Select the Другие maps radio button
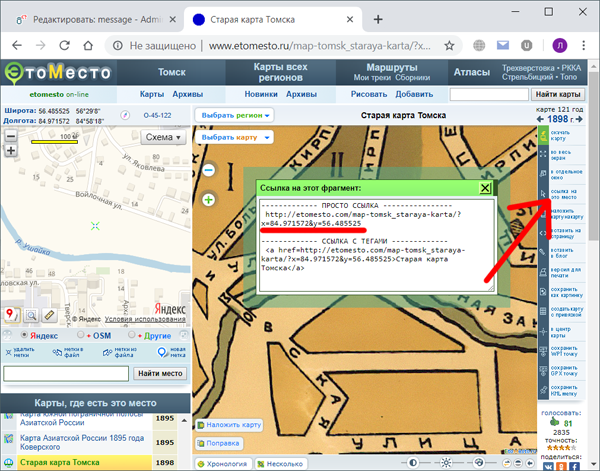The image size is (600, 471). tap(132, 335)
